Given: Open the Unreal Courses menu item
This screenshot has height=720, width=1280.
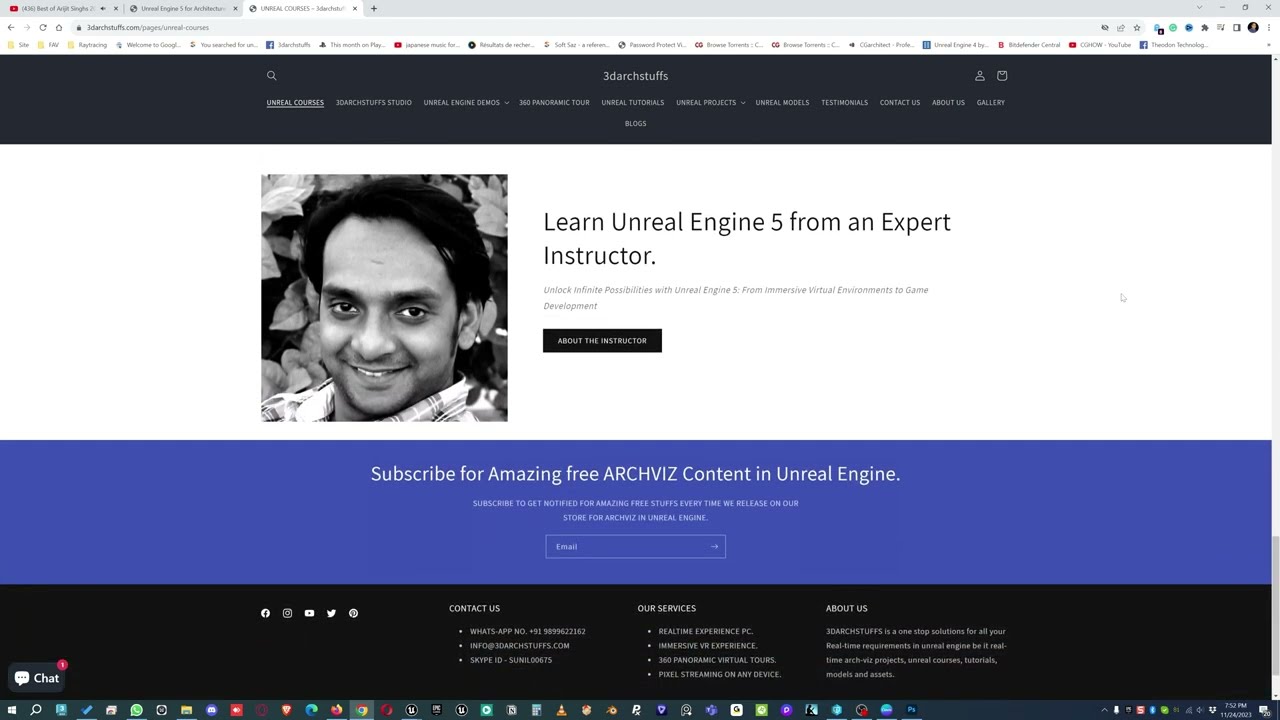Looking at the screenshot, I should coord(295,102).
